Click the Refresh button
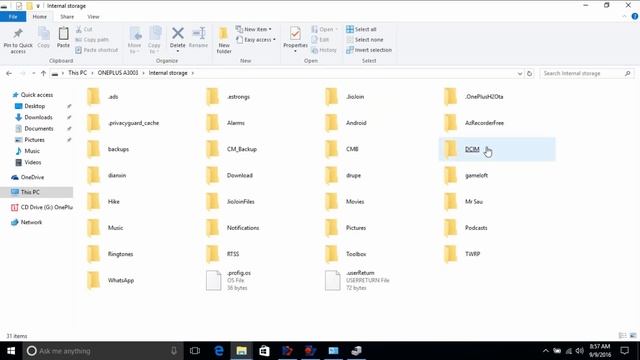This screenshot has width=640, height=360. point(529,73)
